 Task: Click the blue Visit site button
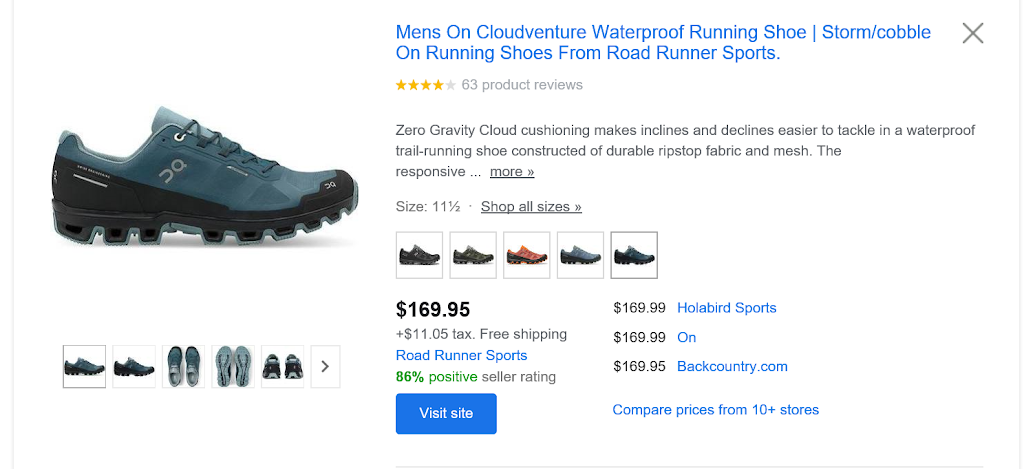click(446, 414)
